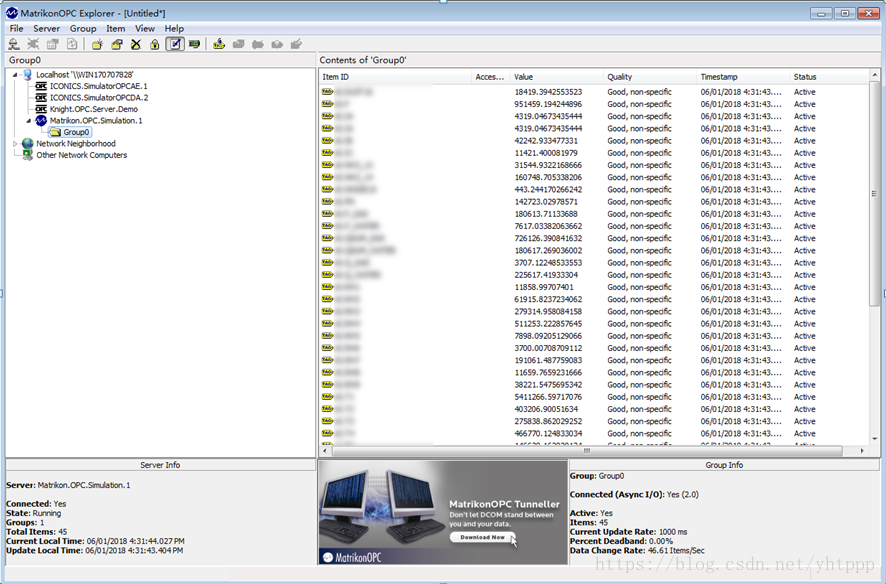Click Active status of row valued 279314.958084158
The height and width of the screenshot is (584, 886).
click(x=805, y=312)
